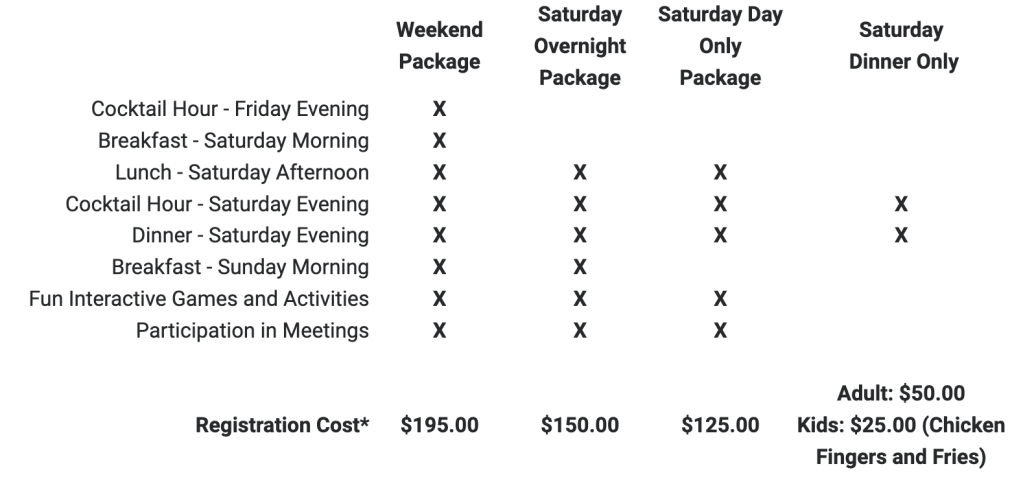This screenshot has height=477, width=1023.
Task: Select Cocktail Hour - Saturday Evening row label
Action: pyautogui.click(x=217, y=204)
